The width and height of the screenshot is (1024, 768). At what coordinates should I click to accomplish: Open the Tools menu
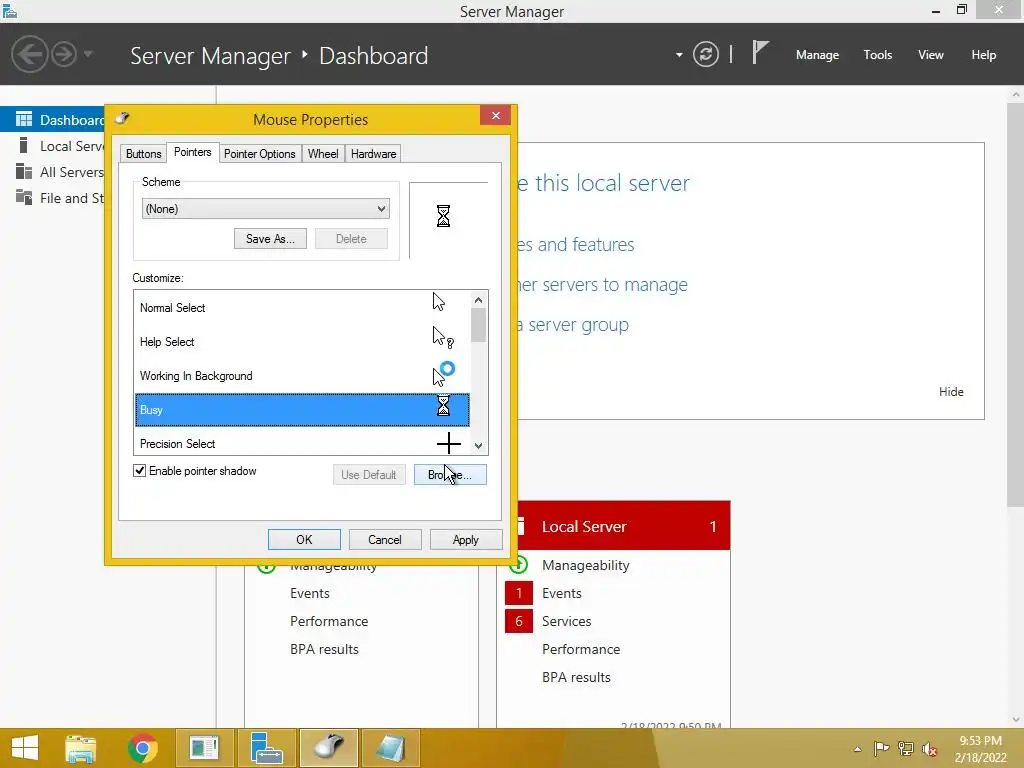point(878,55)
